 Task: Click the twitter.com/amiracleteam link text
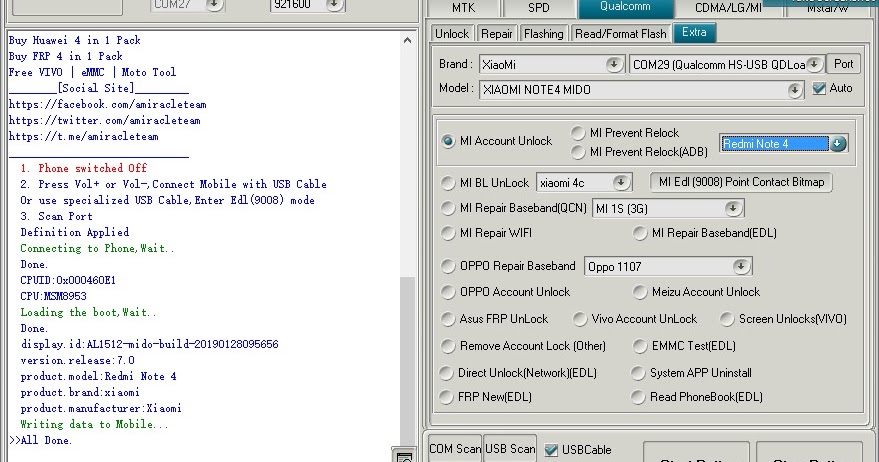point(105,121)
